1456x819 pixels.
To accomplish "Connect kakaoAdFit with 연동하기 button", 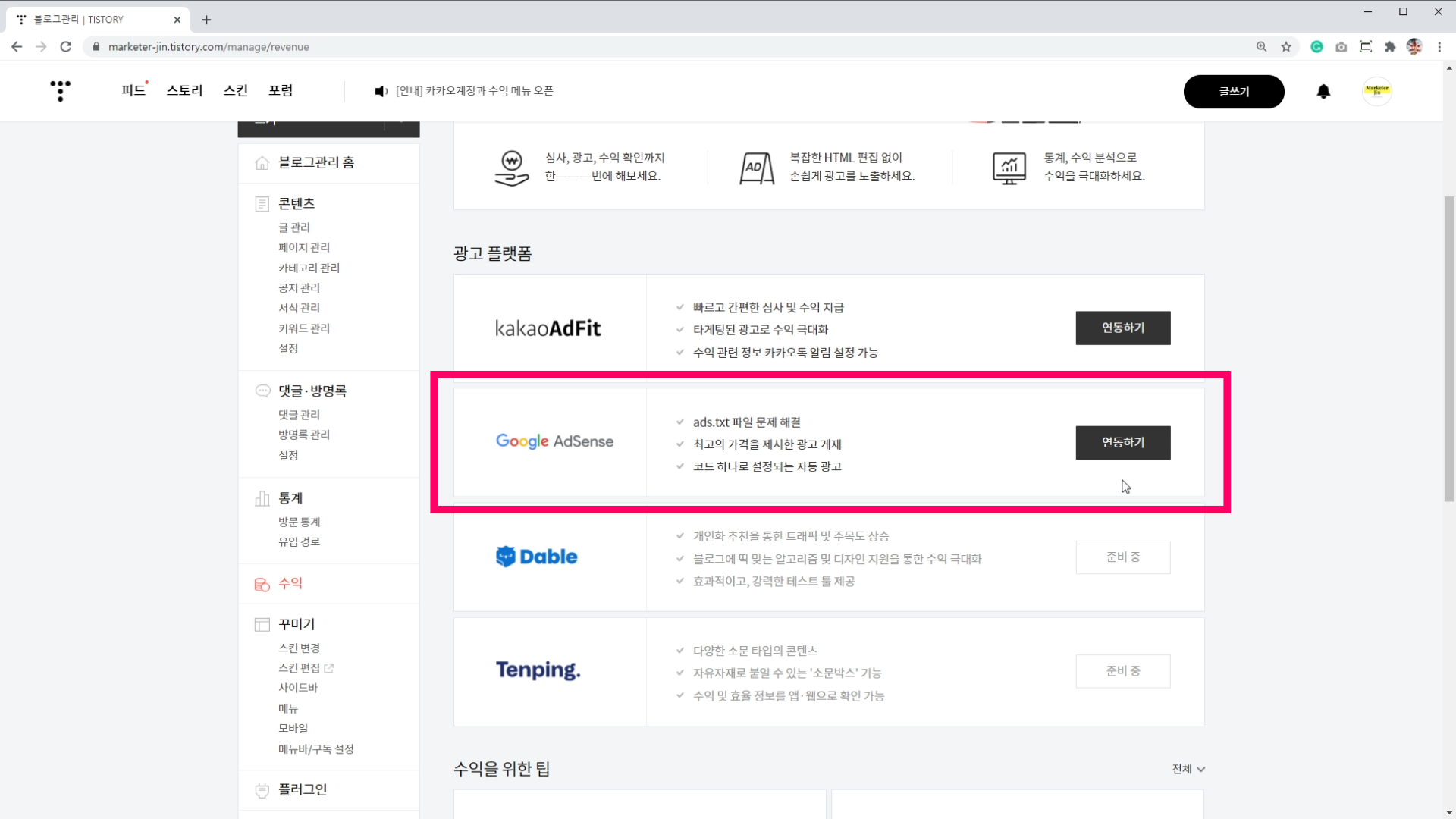I will [x=1122, y=328].
